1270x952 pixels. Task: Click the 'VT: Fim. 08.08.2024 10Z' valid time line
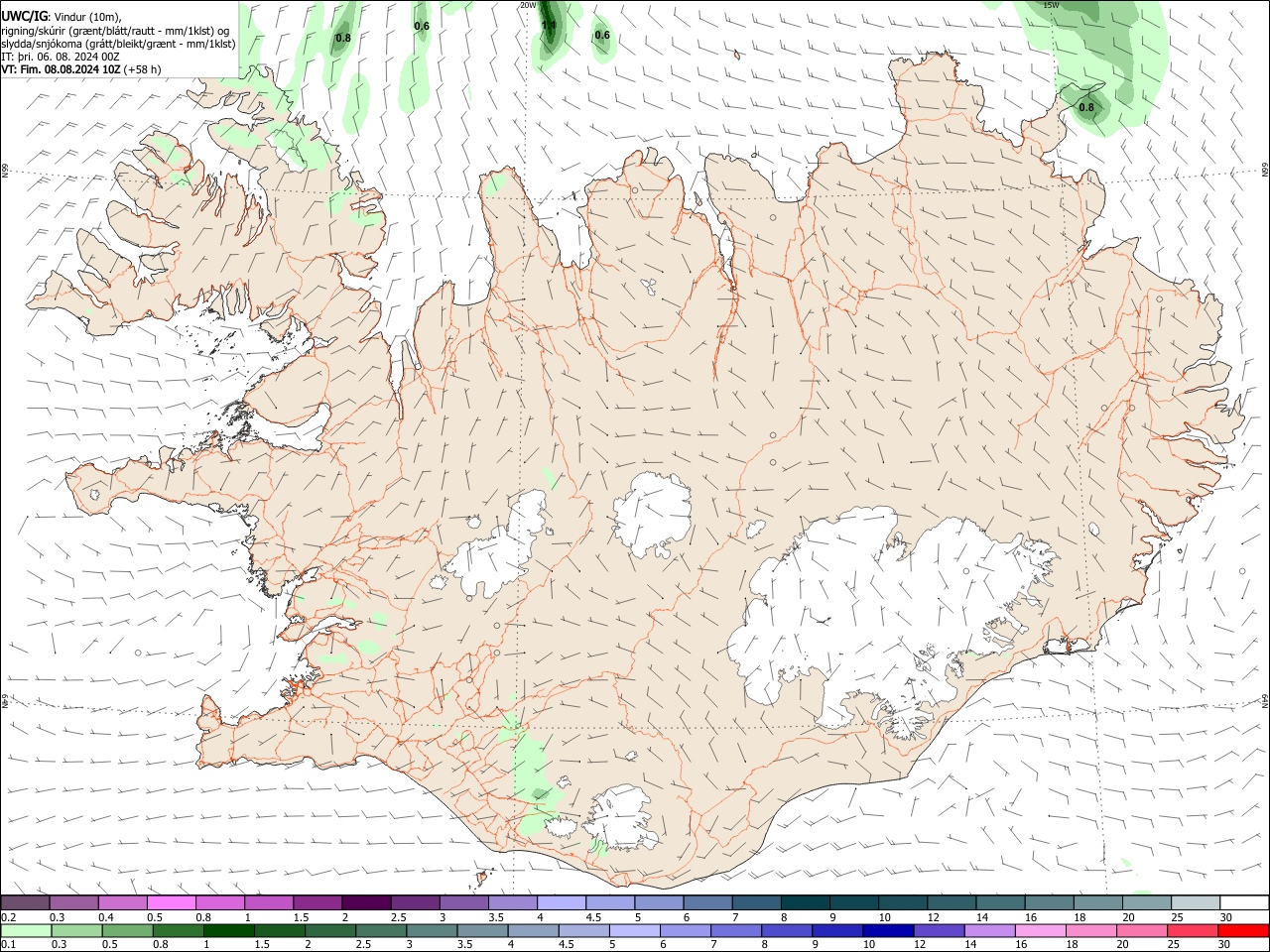[62, 69]
